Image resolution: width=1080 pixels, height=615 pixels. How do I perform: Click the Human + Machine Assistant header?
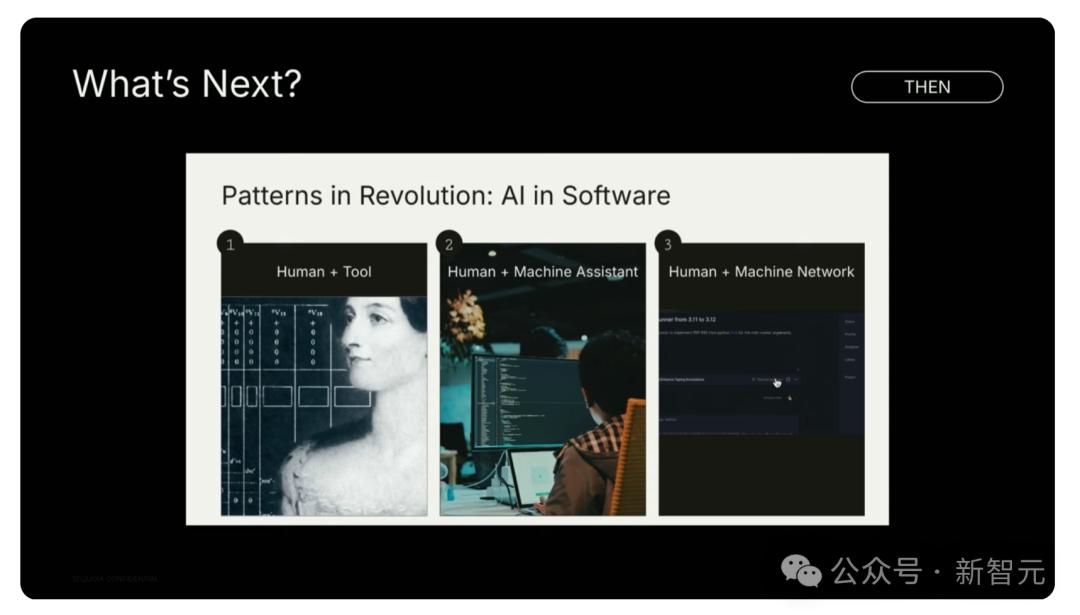542,271
